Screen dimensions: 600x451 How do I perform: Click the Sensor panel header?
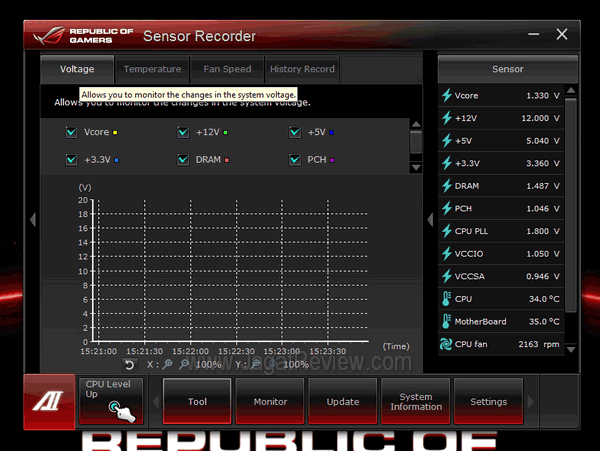click(x=508, y=69)
